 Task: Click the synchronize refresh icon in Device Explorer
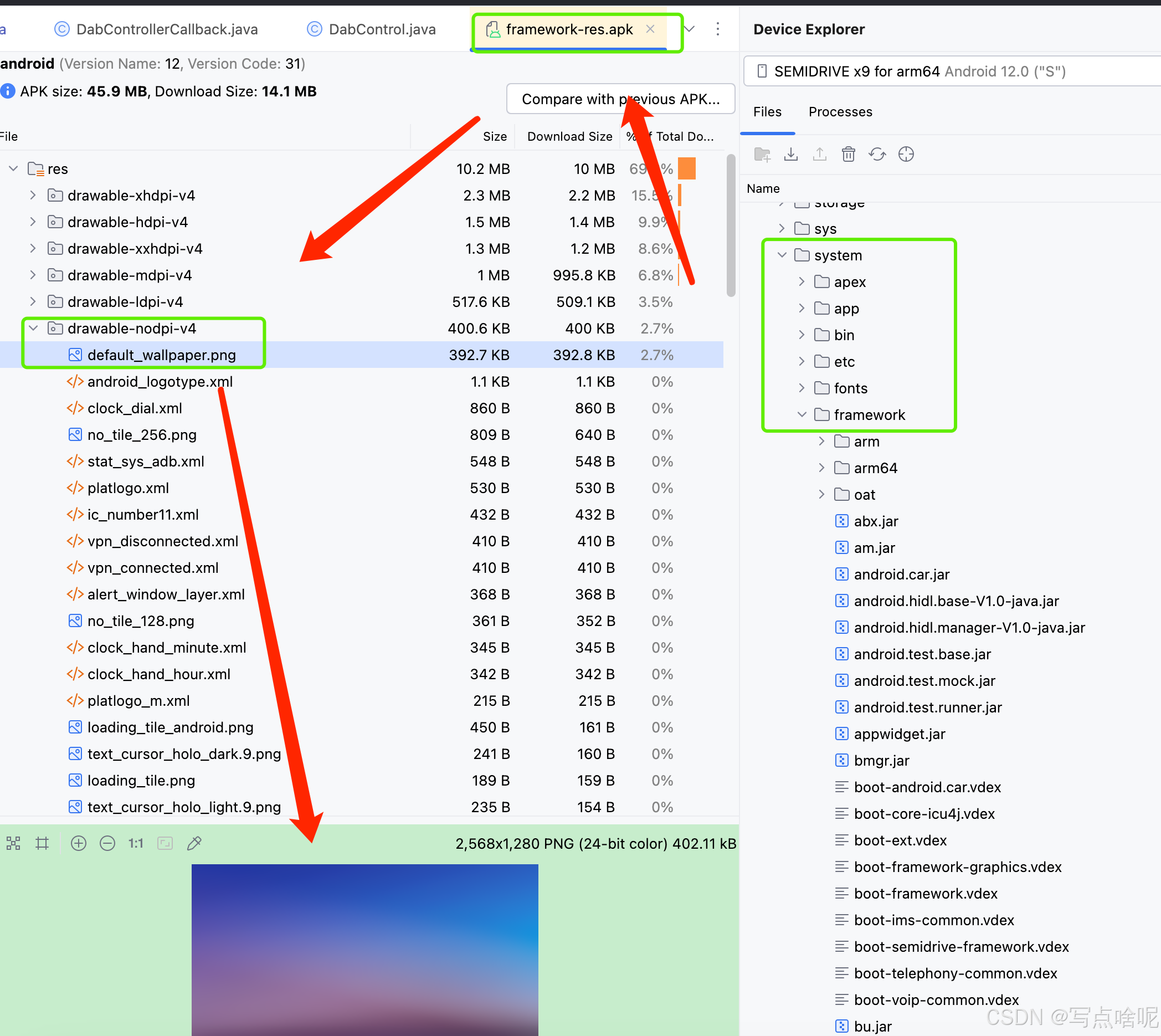point(877,154)
